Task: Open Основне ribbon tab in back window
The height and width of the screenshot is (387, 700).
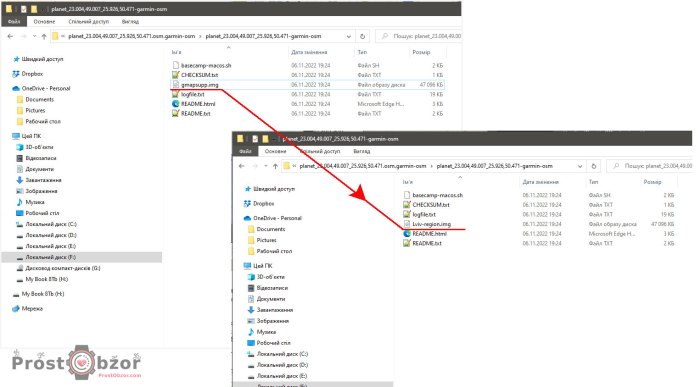Action: pyautogui.click(x=44, y=21)
